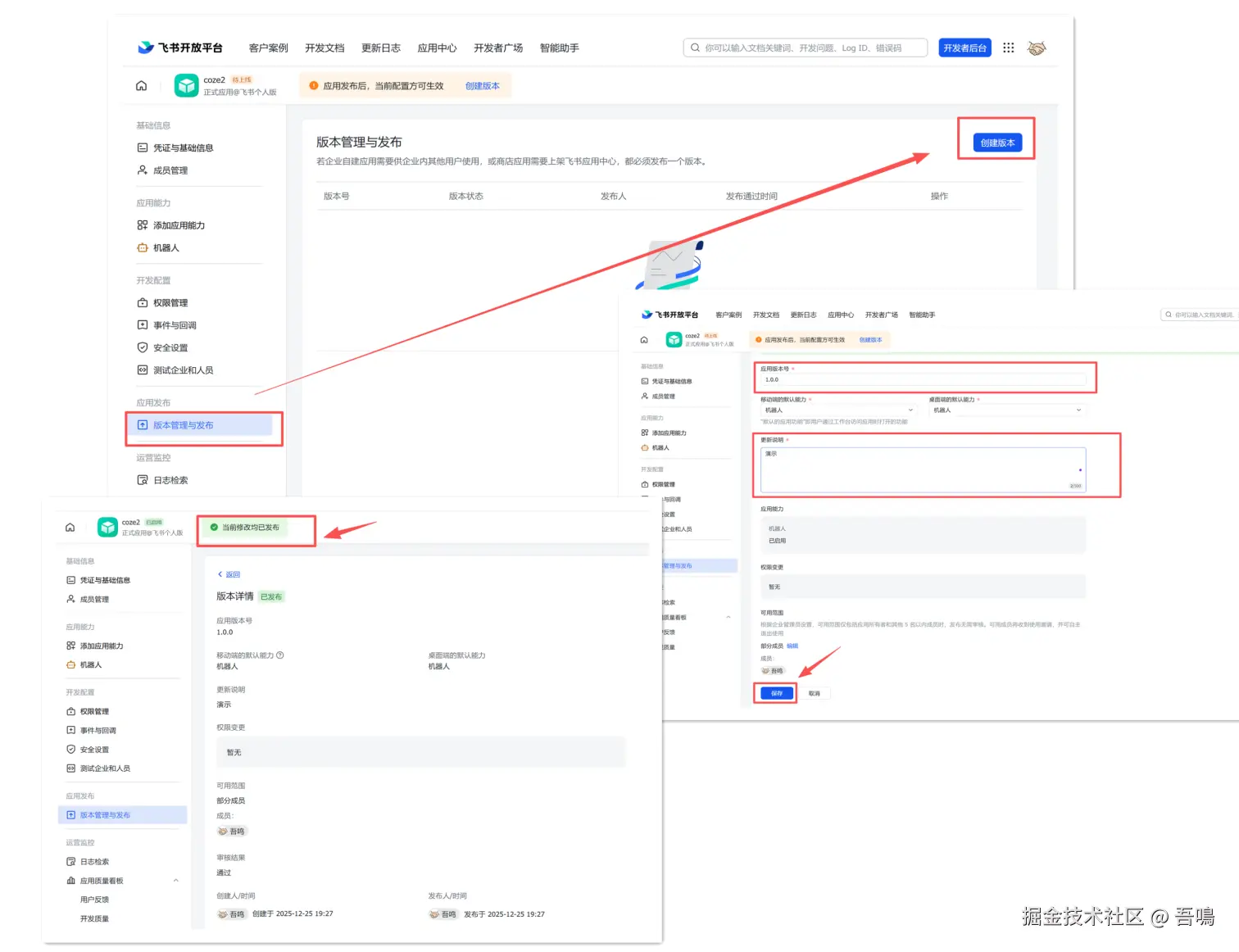Collapse the 质量看板 chevron in the create version form sidebar
Screen dimensions: 1239x952
(x=728, y=617)
